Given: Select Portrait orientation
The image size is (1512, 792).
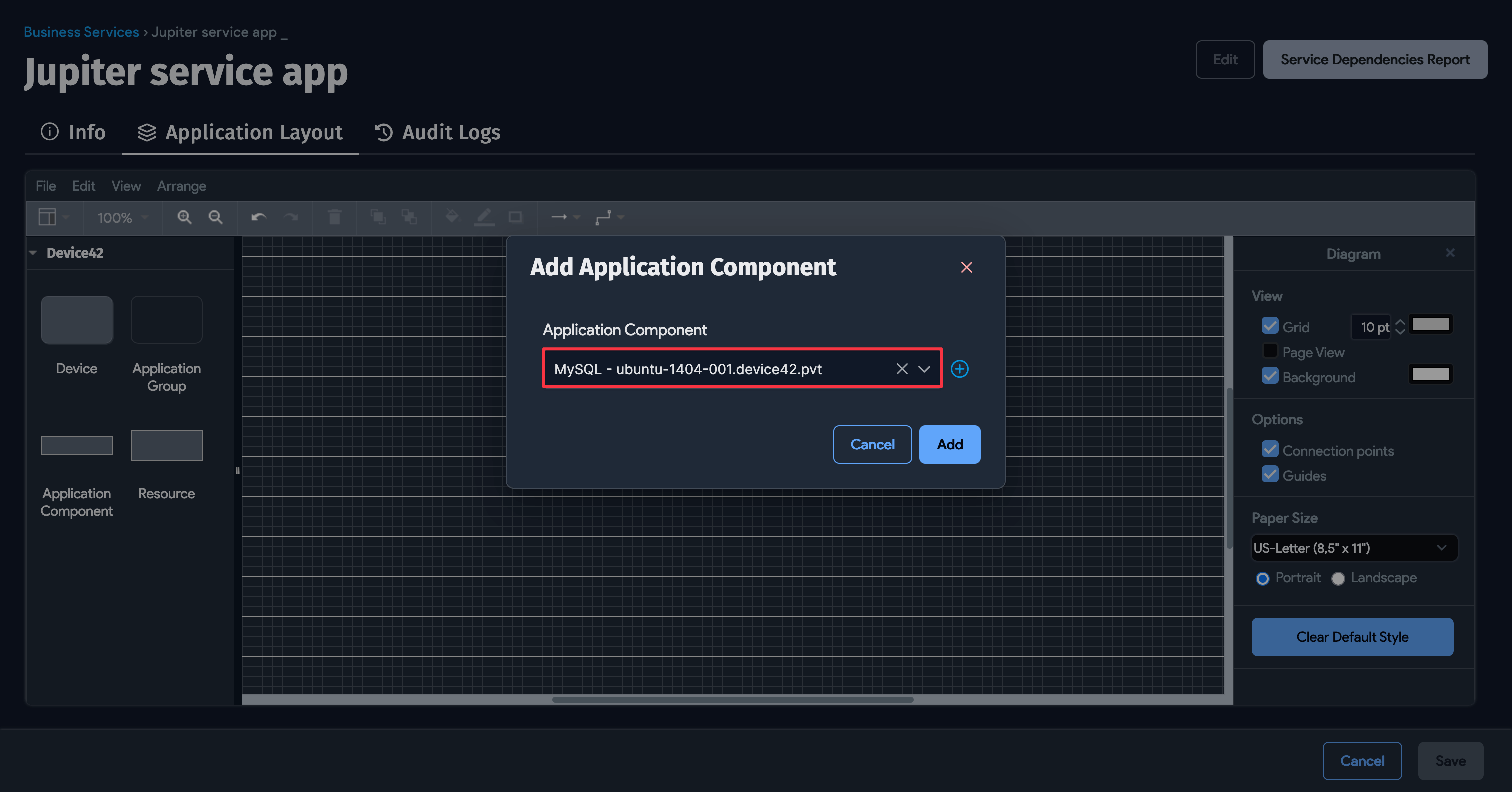Looking at the screenshot, I should coord(1262,579).
